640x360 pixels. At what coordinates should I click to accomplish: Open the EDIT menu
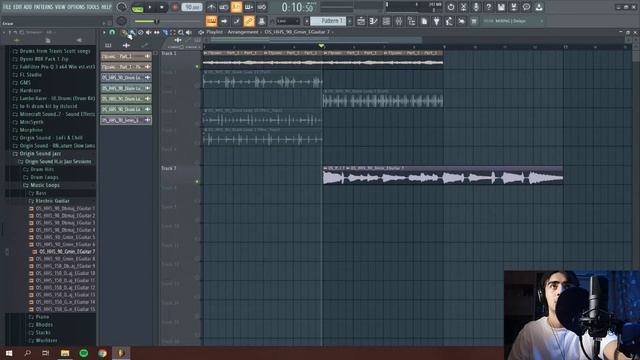pos(17,7)
